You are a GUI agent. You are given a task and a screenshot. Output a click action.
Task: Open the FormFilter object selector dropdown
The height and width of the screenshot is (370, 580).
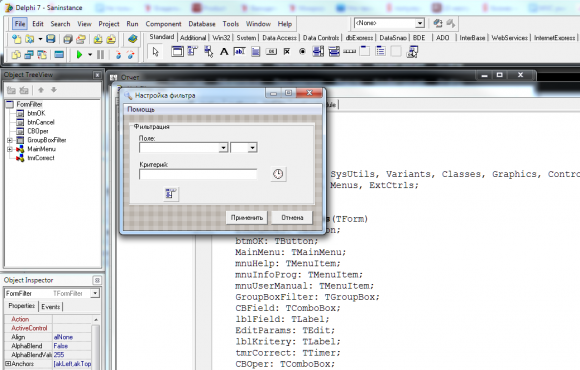[95, 293]
